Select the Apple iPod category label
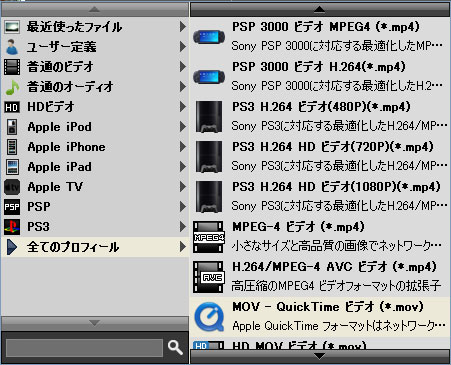Image resolution: width=451 pixels, height=365 pixels. (x=59, y=127)
